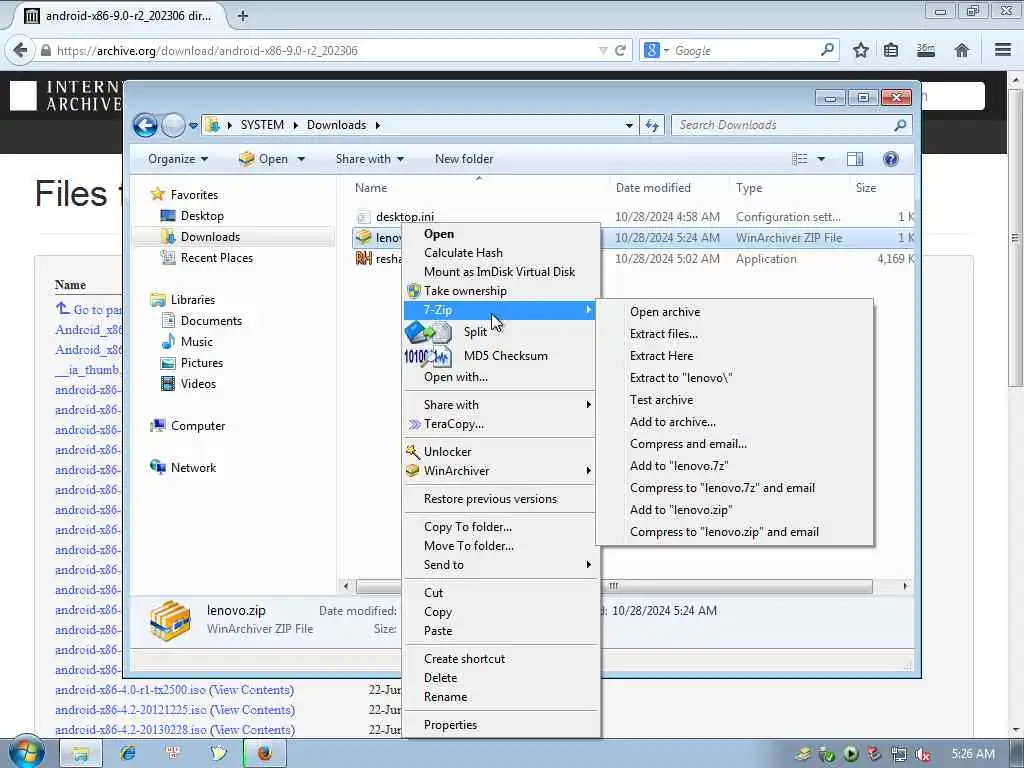Open a new Firefox tab with plus icon
Screen dimensions: 1024x768
pos(243,16)
